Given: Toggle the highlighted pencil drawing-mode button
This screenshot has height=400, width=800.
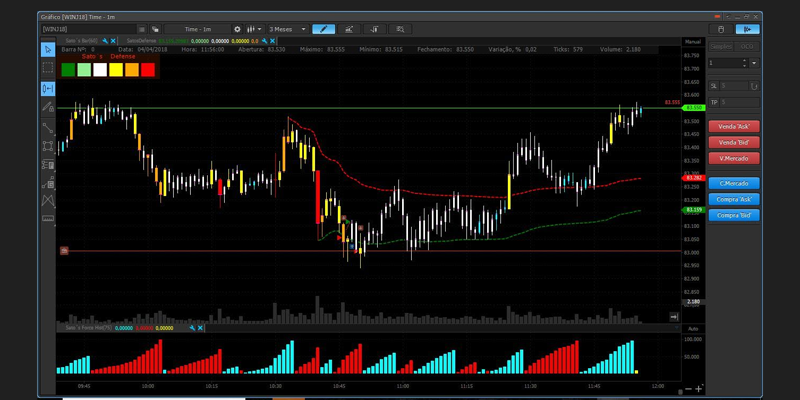Looking at the screenshot, I should [323, 29].
